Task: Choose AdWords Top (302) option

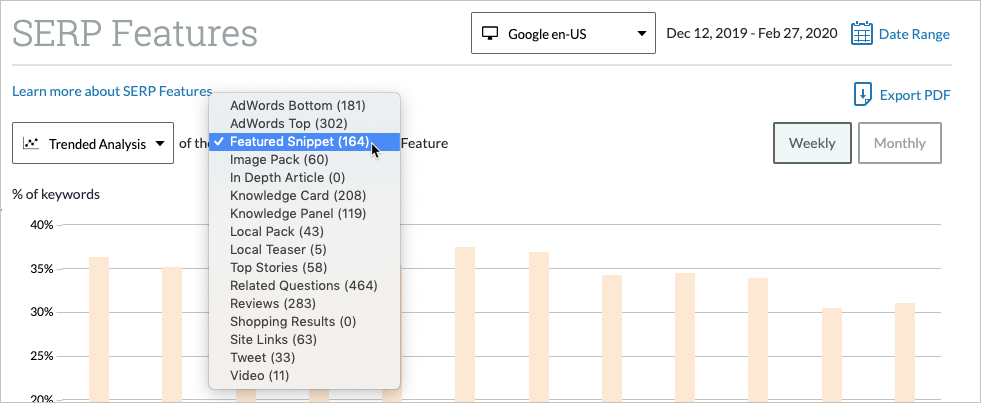Action: pos(288,123)
